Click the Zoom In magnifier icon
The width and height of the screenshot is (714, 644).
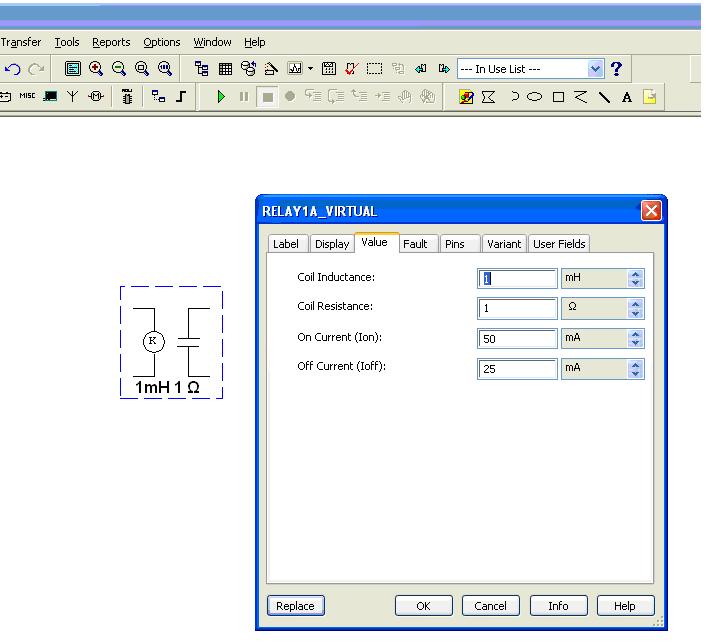[96, 69]
